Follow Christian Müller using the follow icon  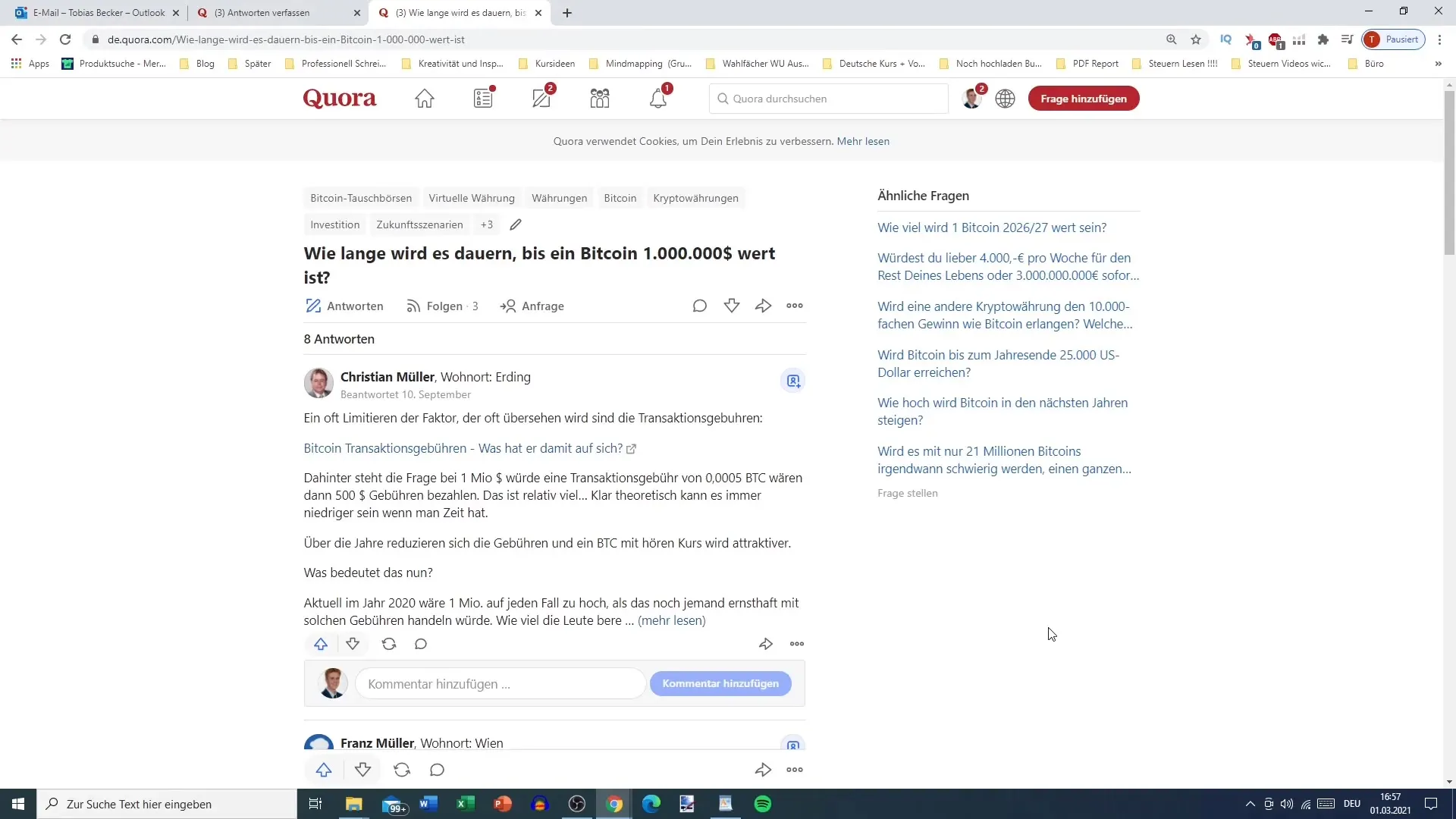click(793, 381)
